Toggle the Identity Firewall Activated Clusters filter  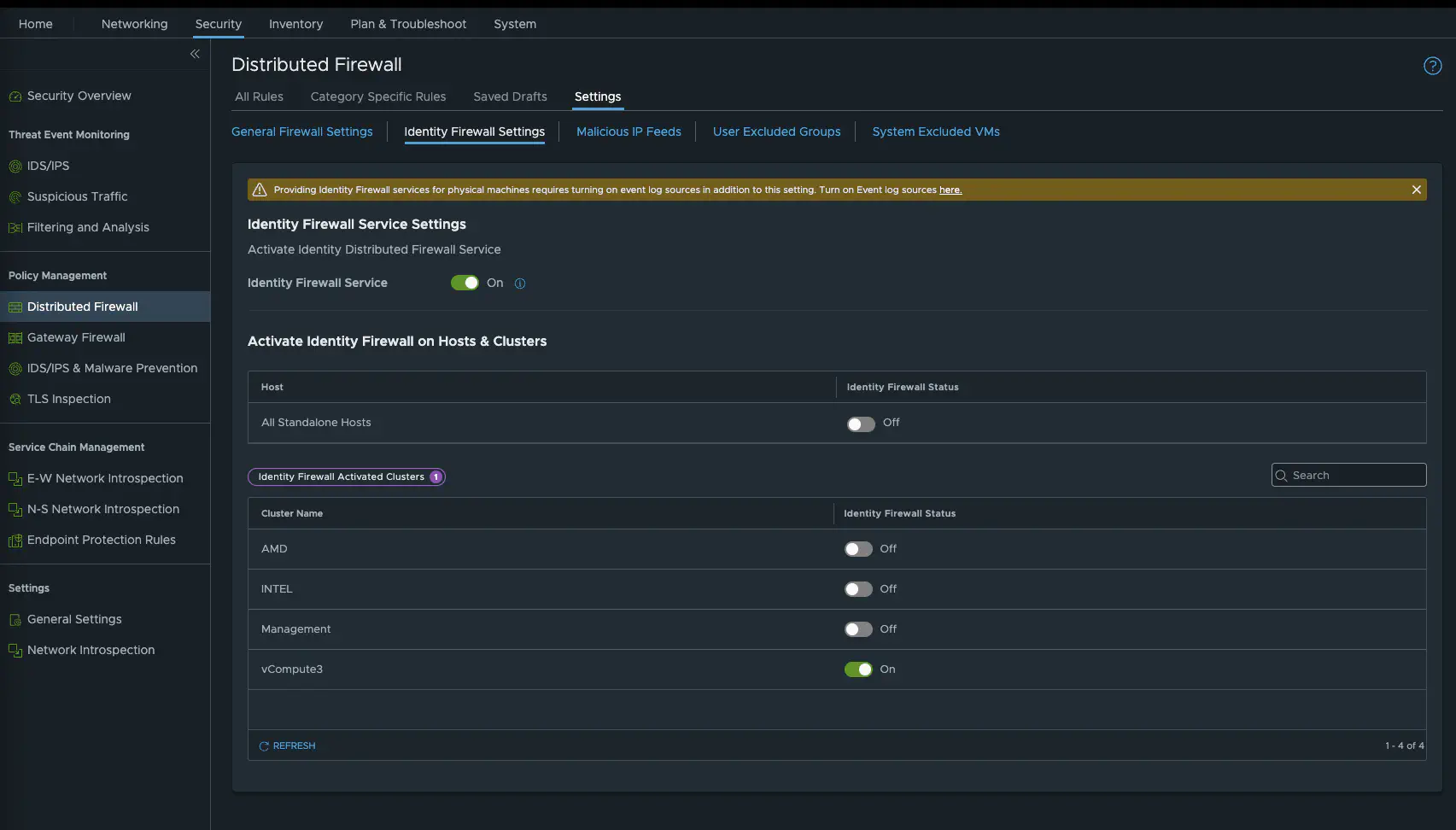click(x=347, y=476)
